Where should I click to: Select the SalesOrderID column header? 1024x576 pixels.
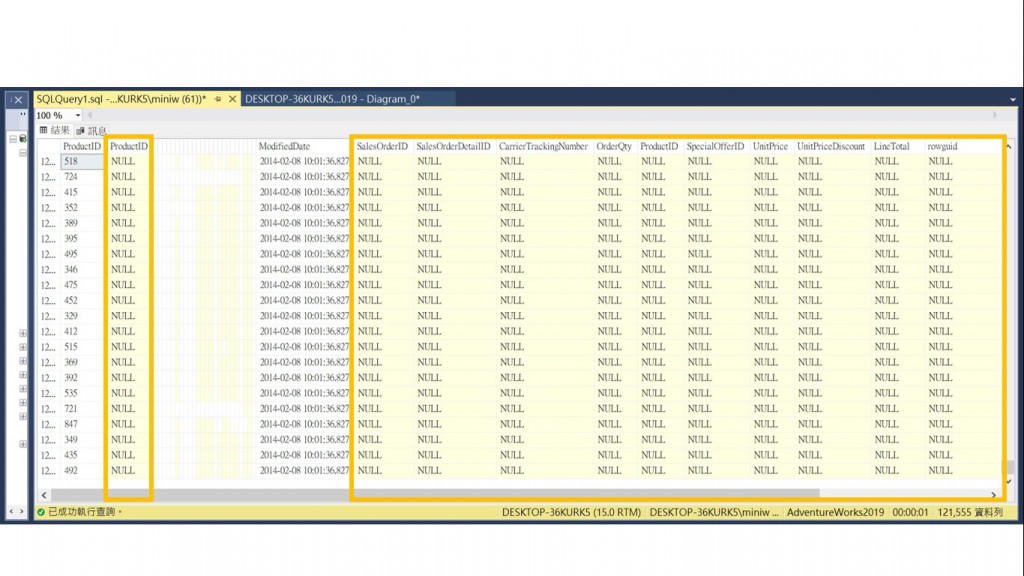382,146
